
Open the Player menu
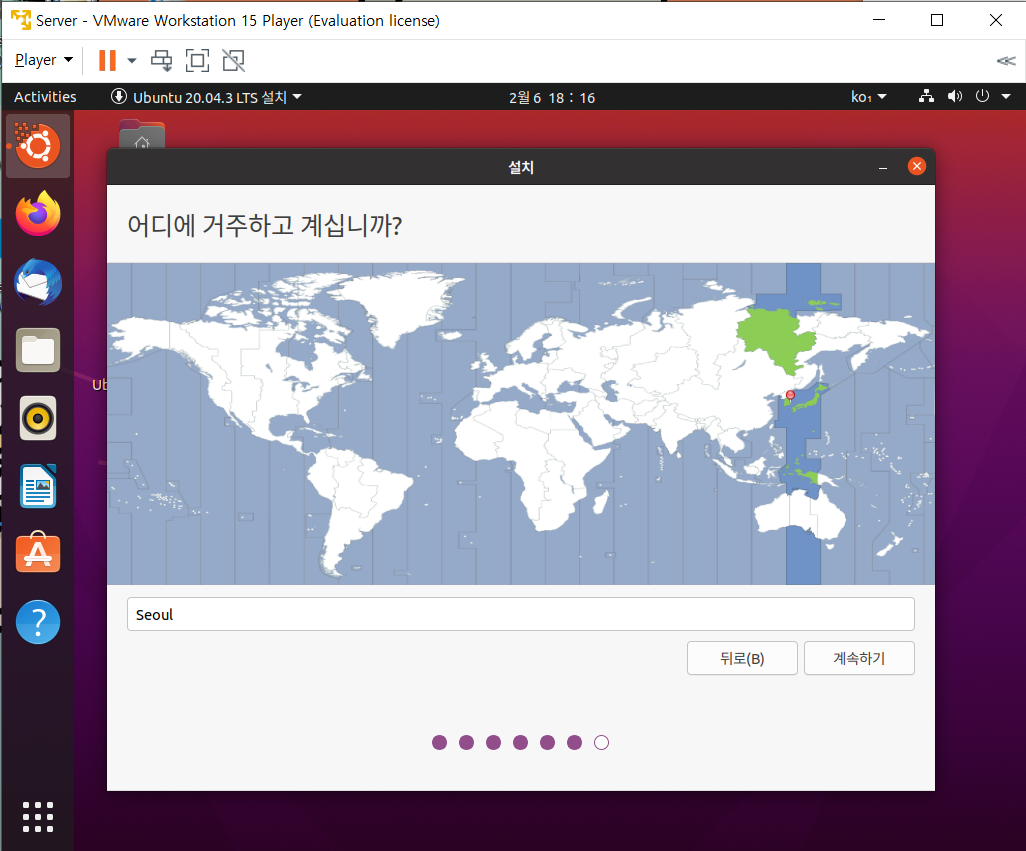[x=43, y=60]
